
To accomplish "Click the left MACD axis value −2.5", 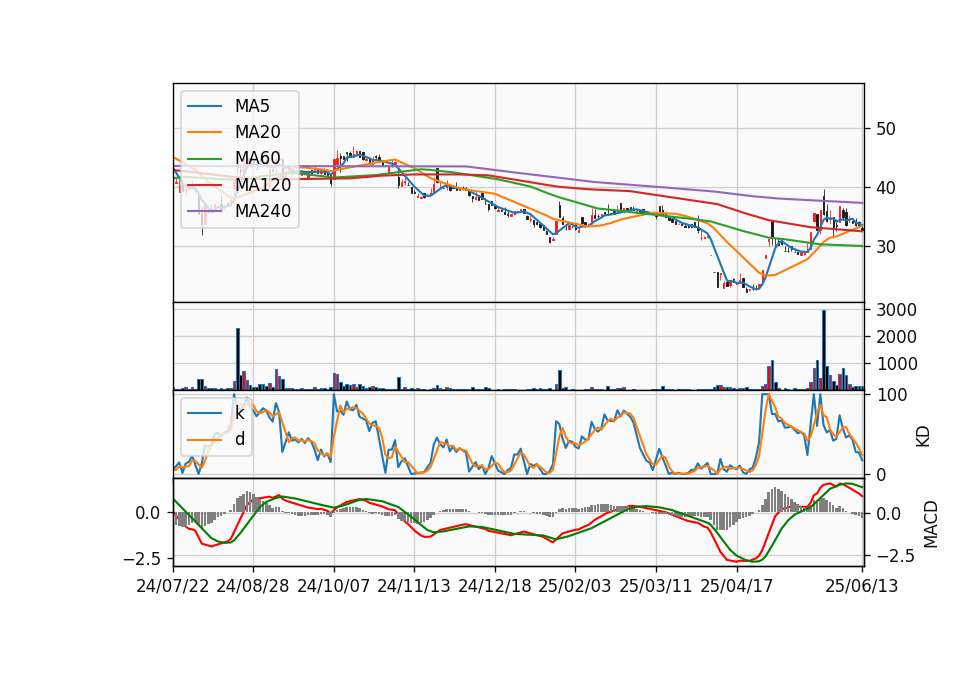I will pos(141,559).
